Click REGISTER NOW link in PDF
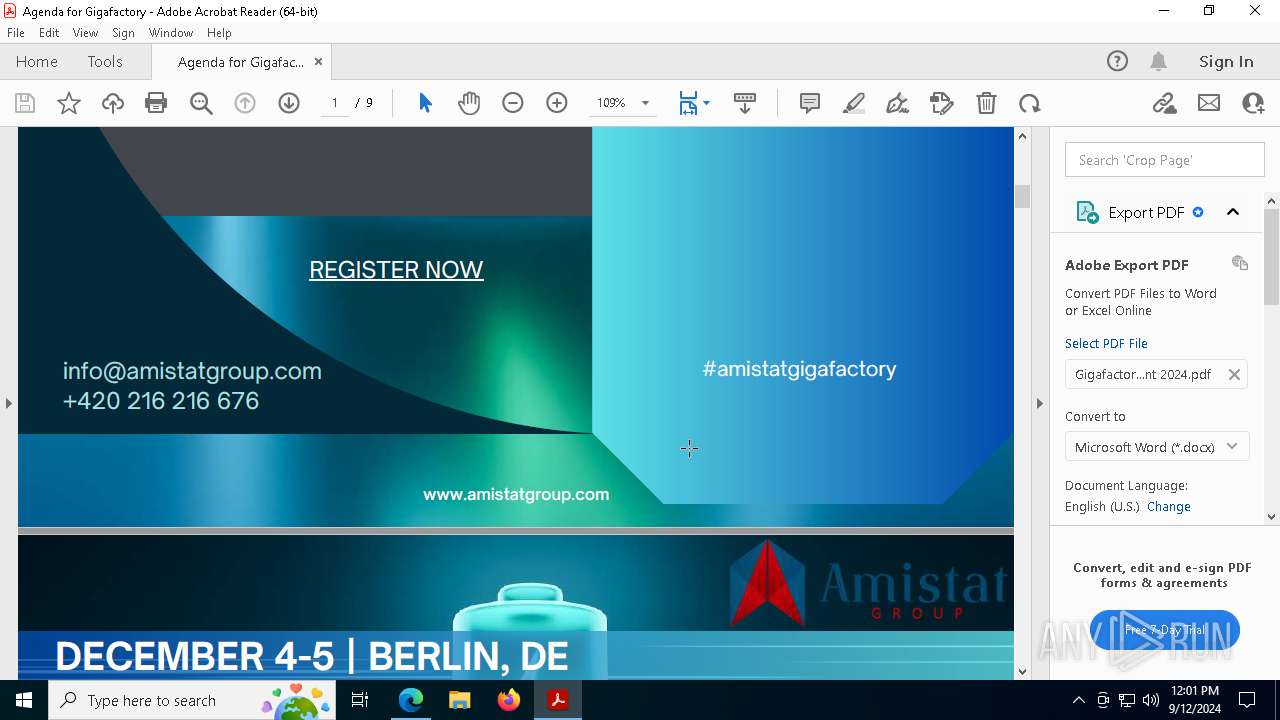Image resolution: width=1280 pixels, height=720 pixels. click(x=396, y=270)
